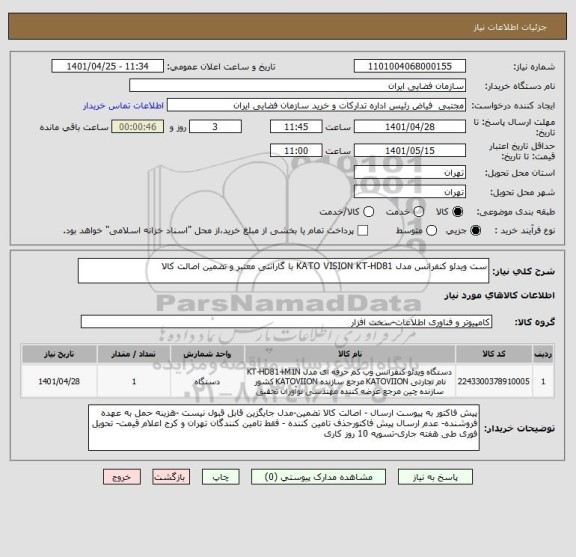Click the استان محل تحویل field تهران
The image size is (576, 557).
click(x=410, y=173)
